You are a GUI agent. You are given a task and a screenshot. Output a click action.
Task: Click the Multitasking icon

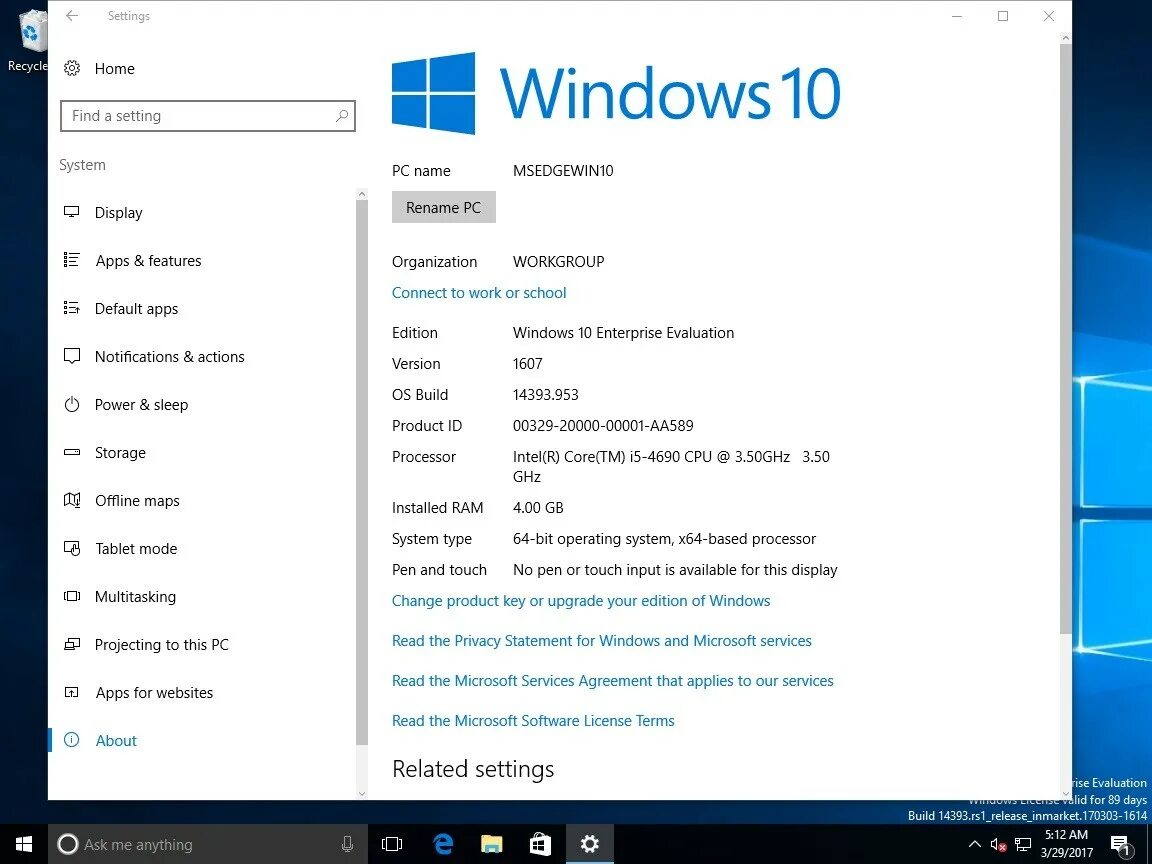[71, 597]
